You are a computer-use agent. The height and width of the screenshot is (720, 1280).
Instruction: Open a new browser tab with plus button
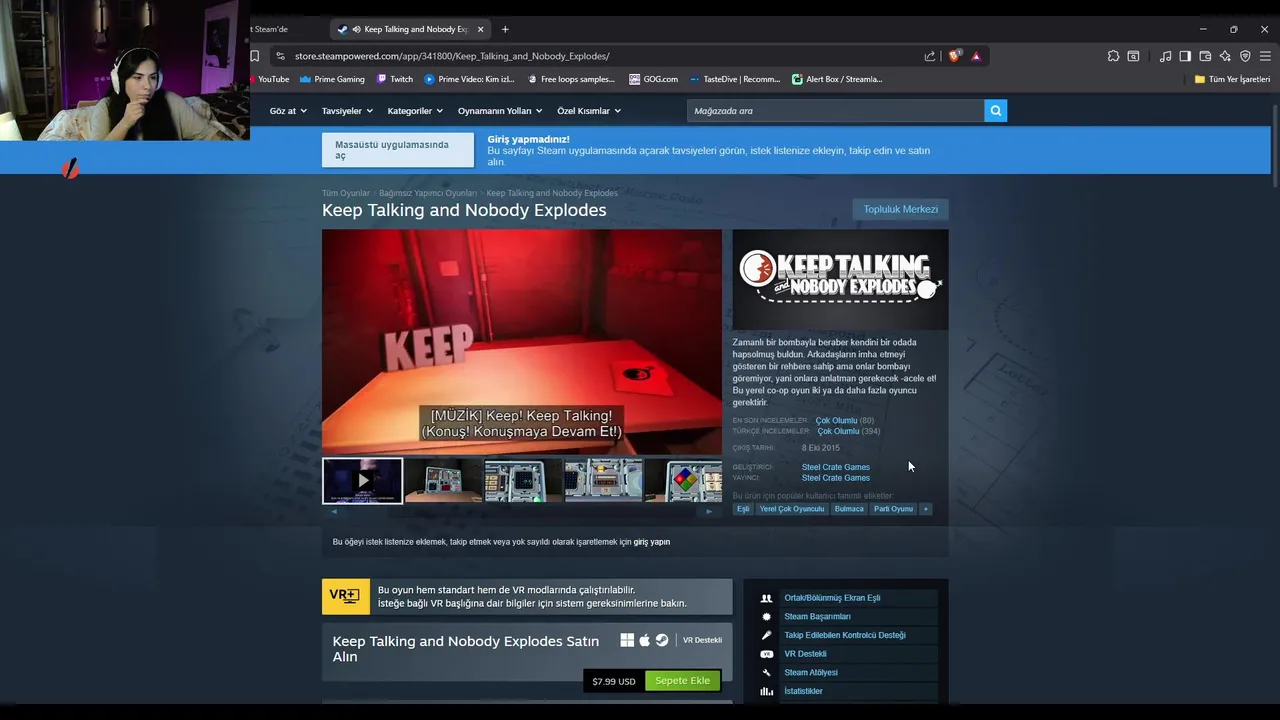coord(505,29)
